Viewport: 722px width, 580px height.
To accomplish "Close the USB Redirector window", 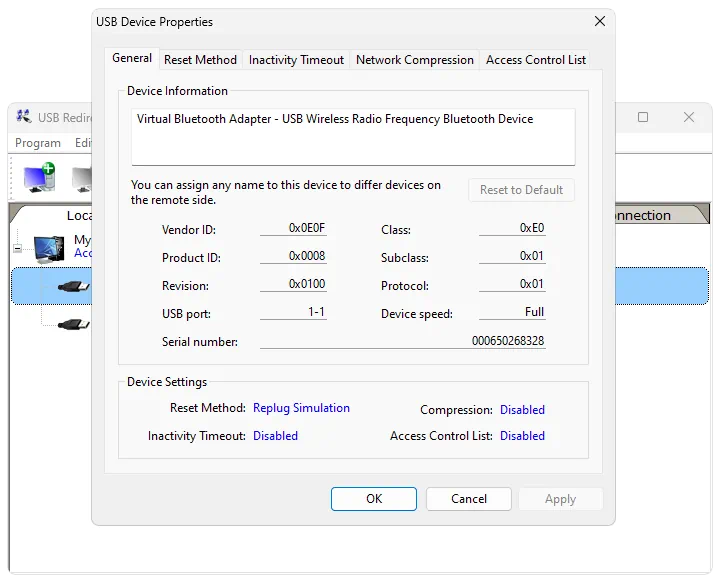I will click(689, 117).
